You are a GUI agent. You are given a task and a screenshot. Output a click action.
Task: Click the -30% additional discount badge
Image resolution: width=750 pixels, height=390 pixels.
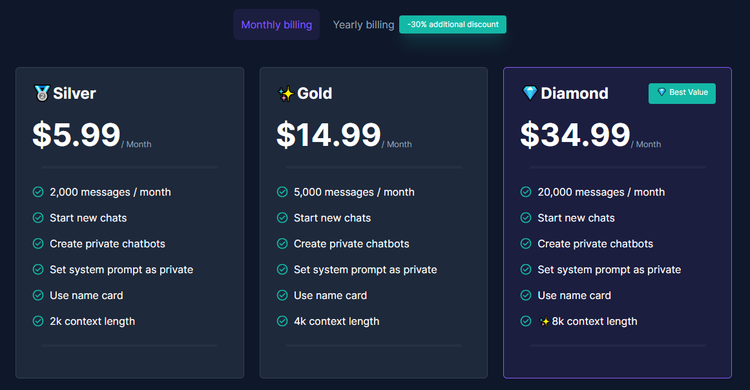(x=452, y=24)
